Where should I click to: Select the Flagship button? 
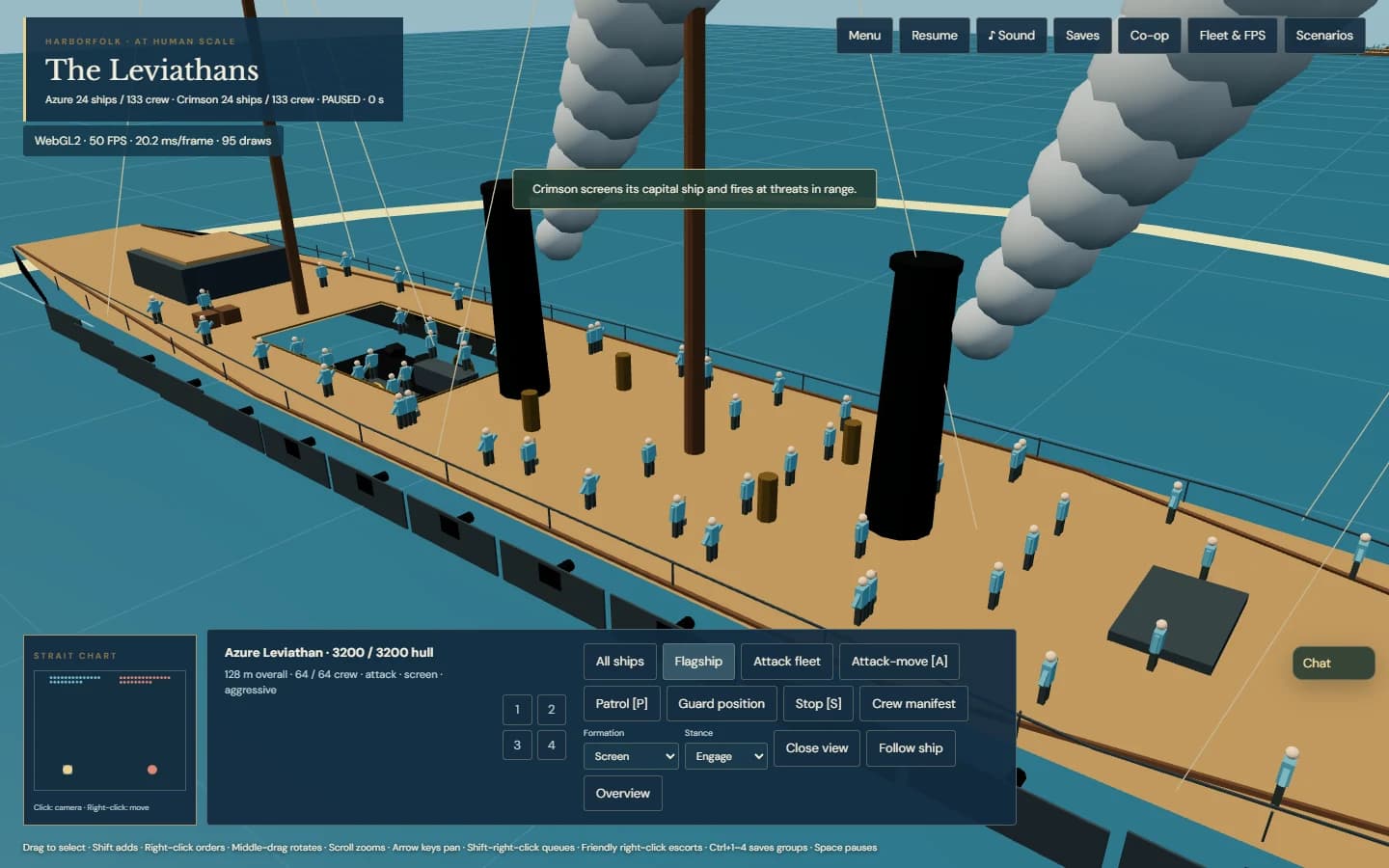pos(698,662)
